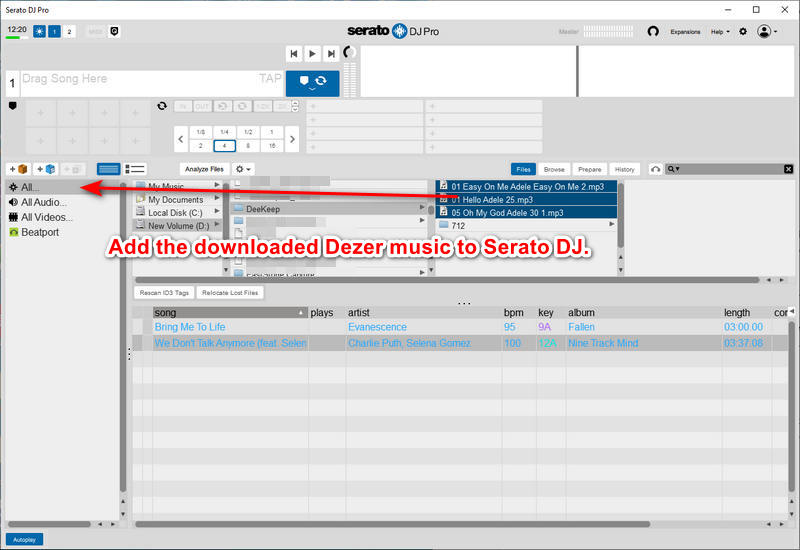Select the 05 Oh My God Adele file
Viewport: 800px width, 550px height.
click(526, 213)
